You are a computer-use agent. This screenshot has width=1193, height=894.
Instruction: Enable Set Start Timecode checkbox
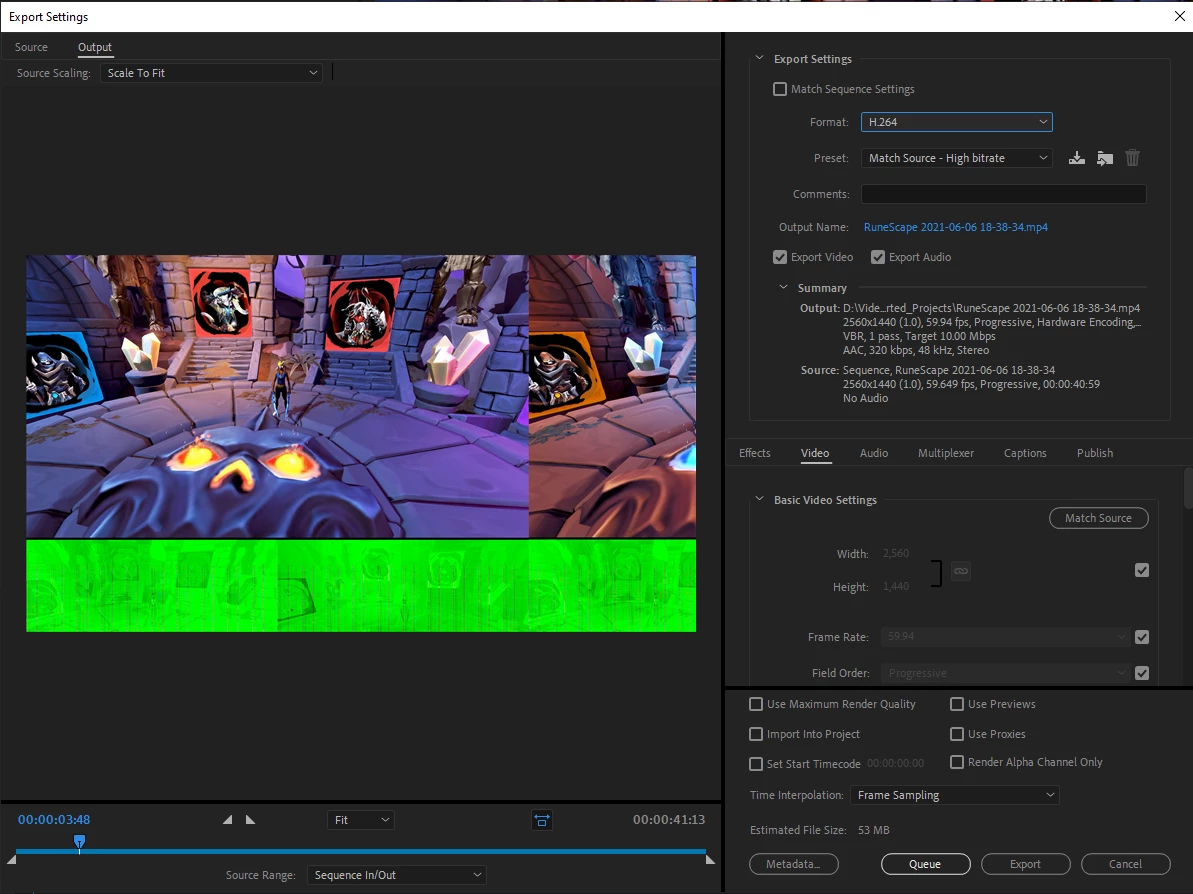pyautogui.click(x=756, y=764)
